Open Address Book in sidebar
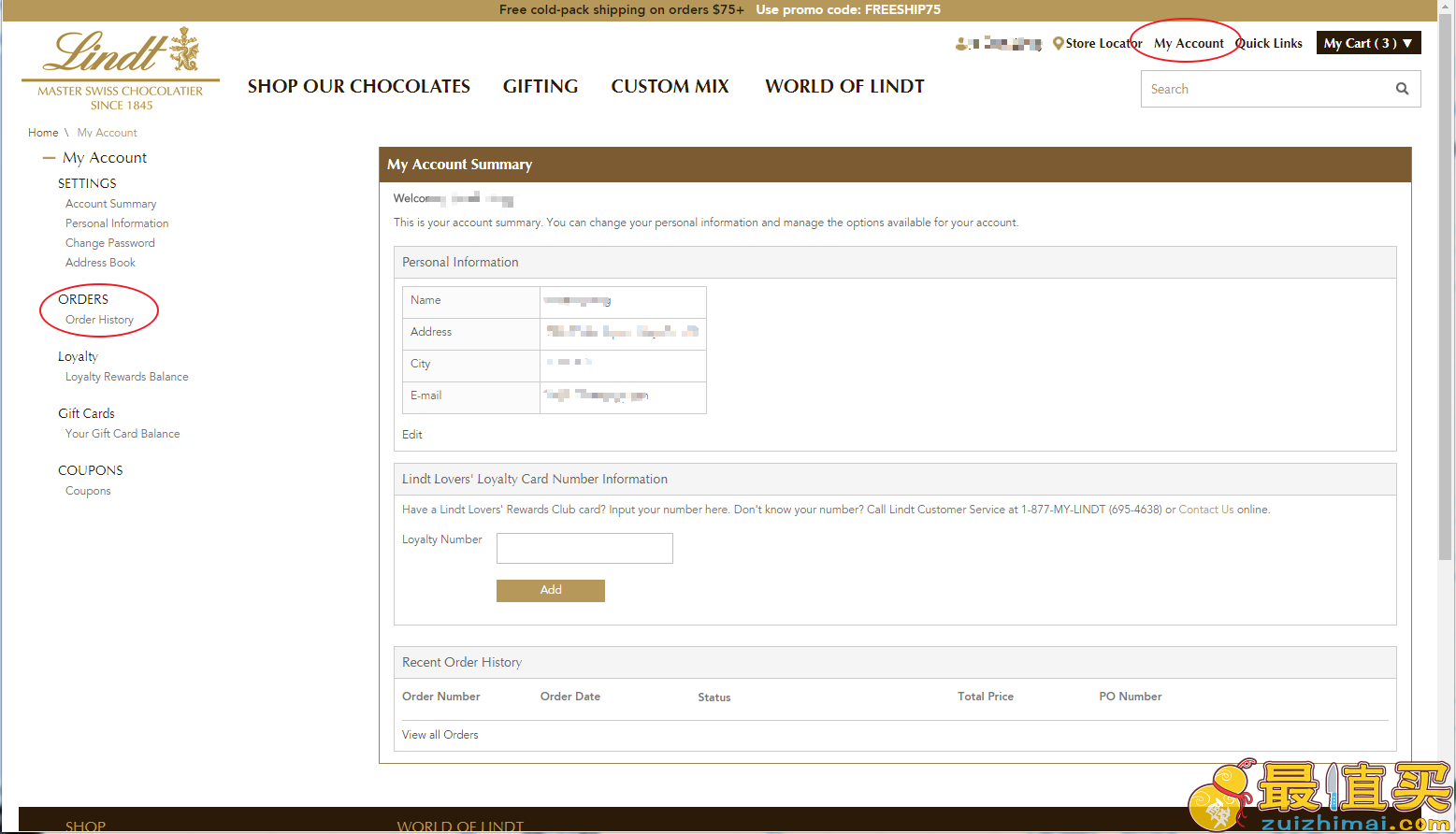This screenshot has width=1456, height=834. pos(100,263)
